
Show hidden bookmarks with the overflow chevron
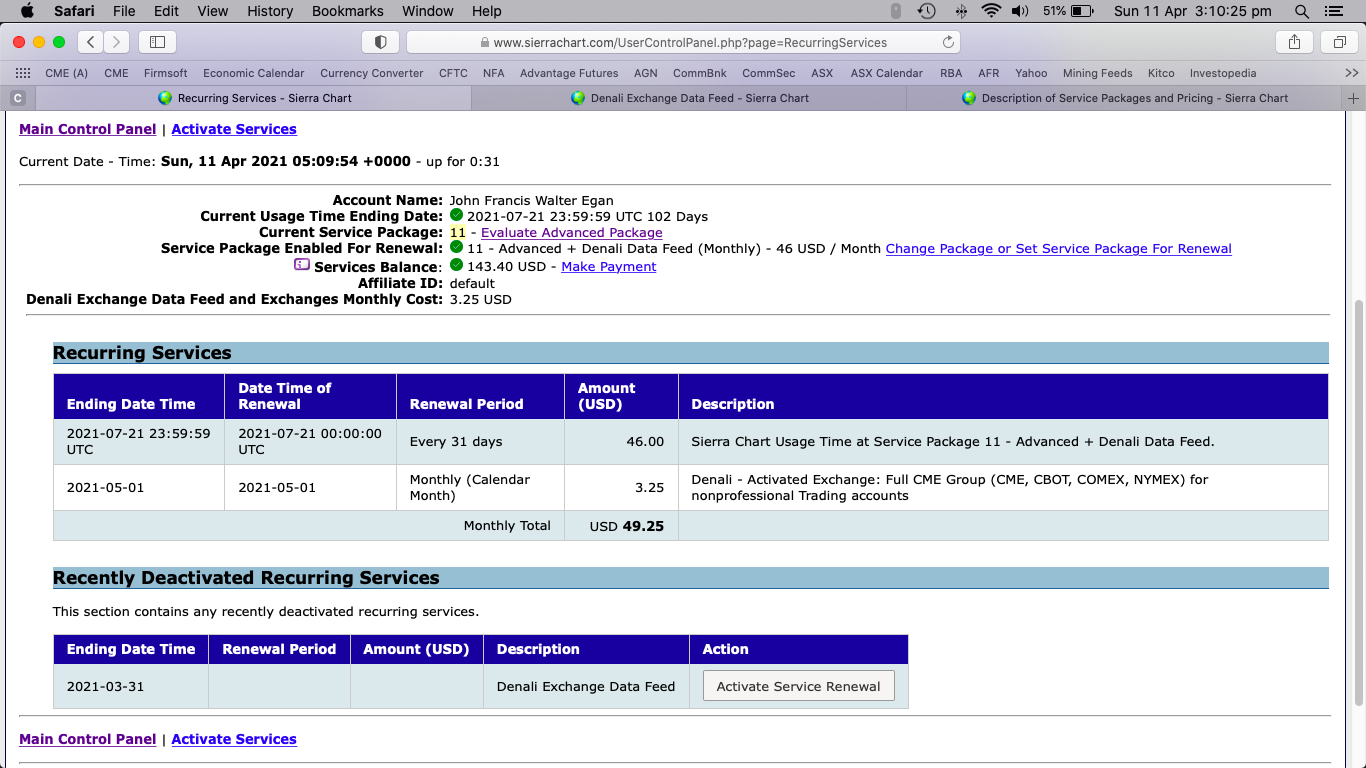(1352, 73)
